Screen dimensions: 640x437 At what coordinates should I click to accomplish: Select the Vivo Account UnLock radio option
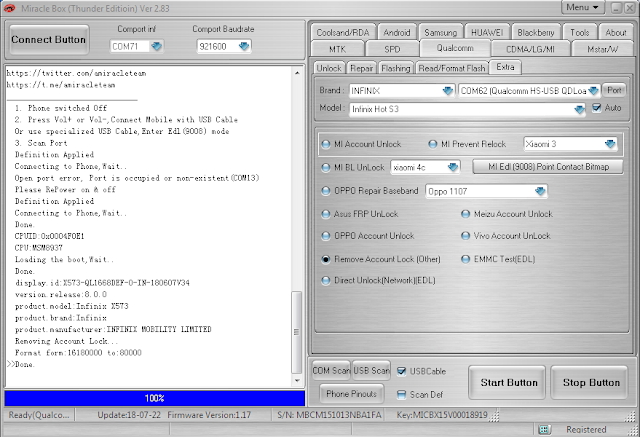pos(465,235)
